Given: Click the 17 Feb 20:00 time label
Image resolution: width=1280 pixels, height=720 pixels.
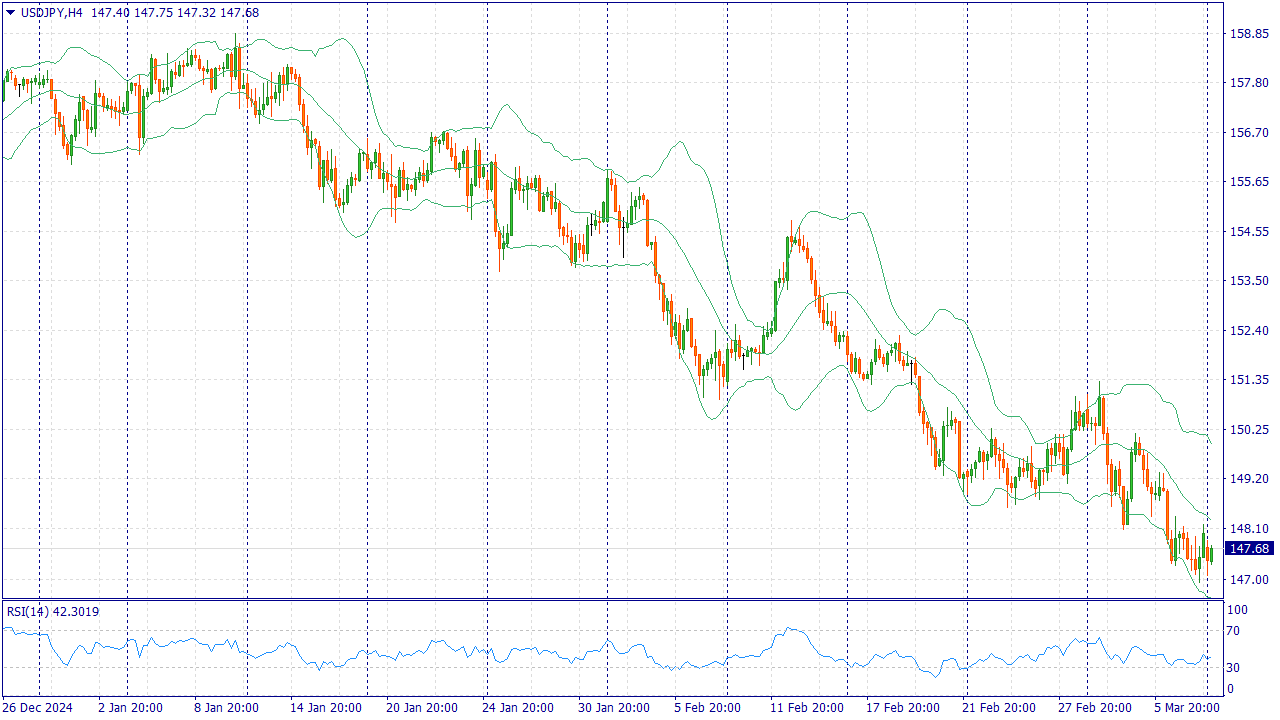Looking at the screenshot, I should point(903,708).
